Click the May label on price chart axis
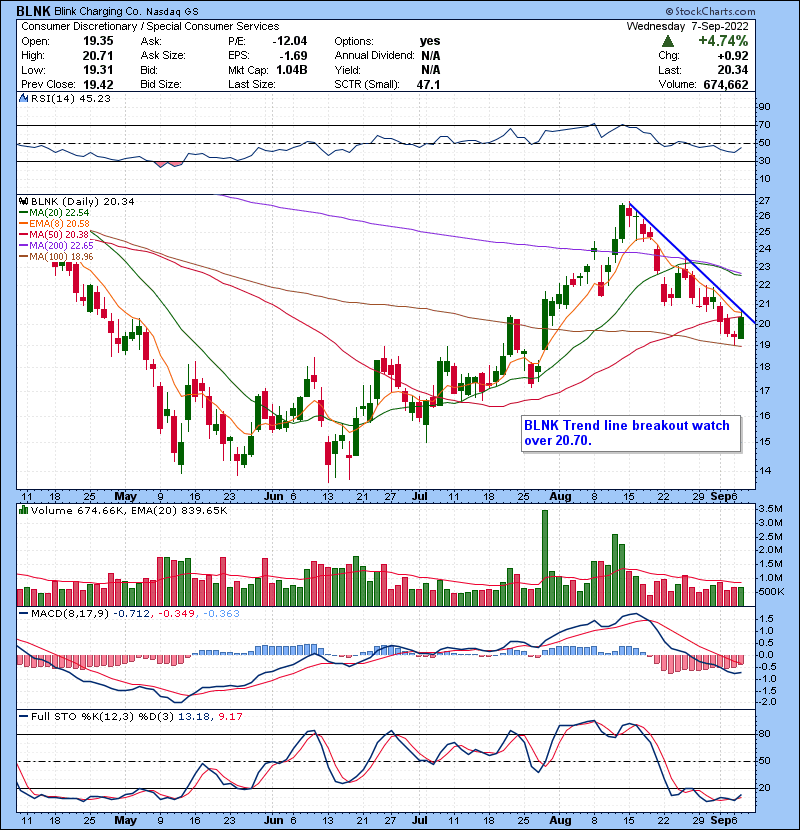Screen dimensions: 800x830 point(125,497)
